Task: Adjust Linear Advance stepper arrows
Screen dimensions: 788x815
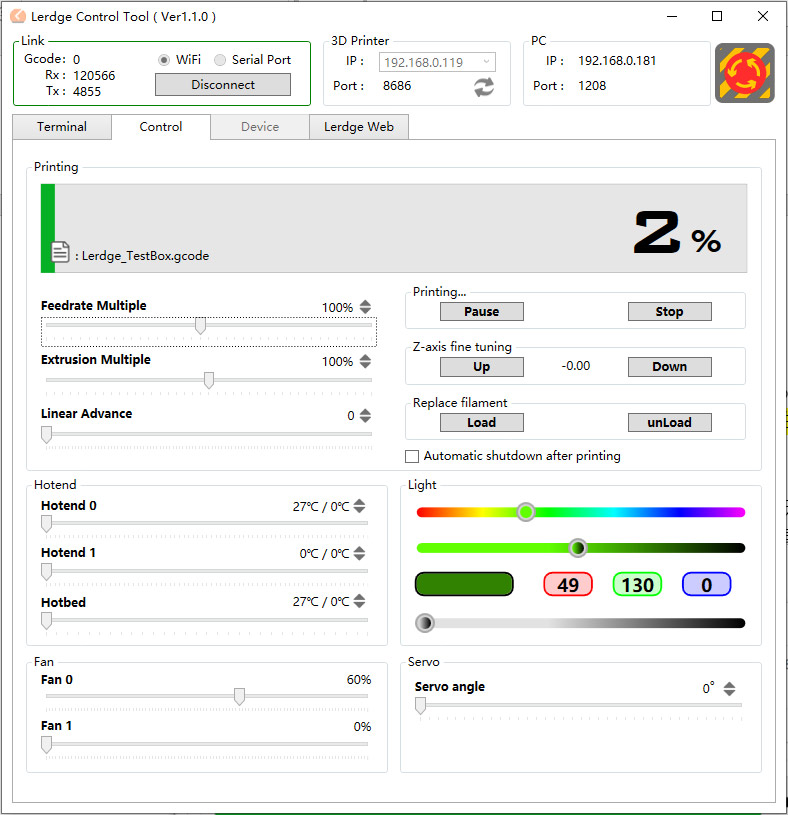Action: pyautogui.click(x=365, y=415)
